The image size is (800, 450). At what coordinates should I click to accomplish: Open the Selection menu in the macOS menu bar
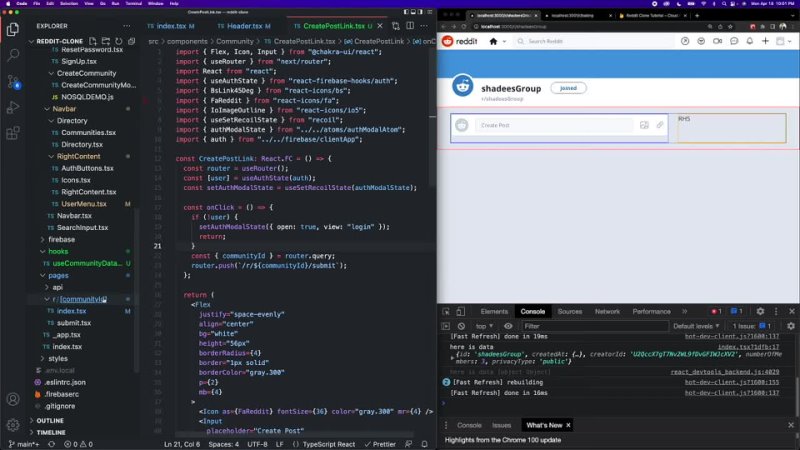[69, 4]
